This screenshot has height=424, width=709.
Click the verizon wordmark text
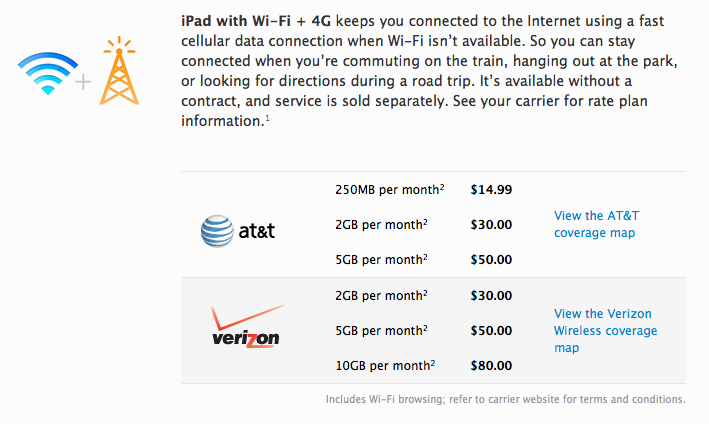pos(246,339)
